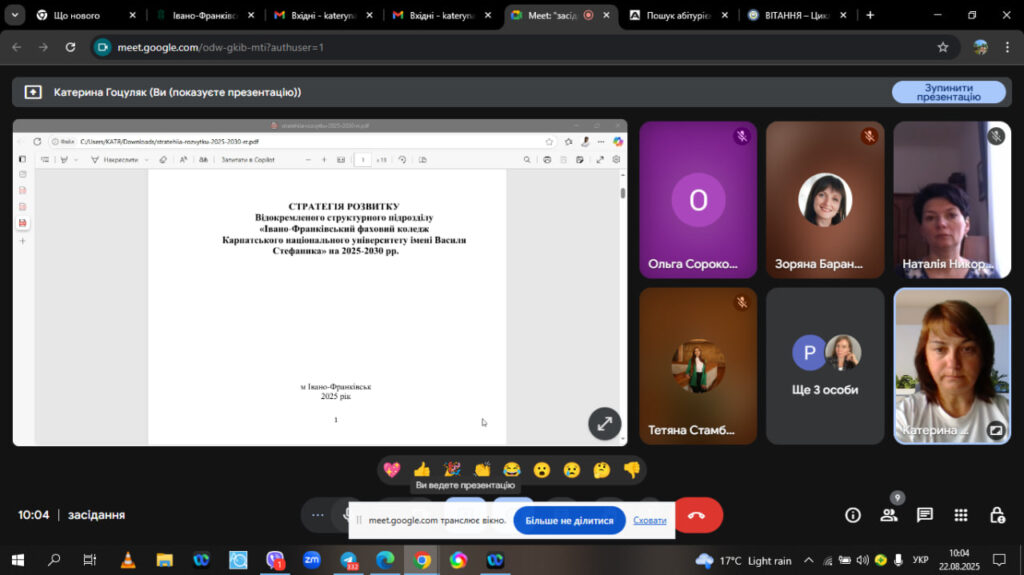
Task: Open host controls lock icon
Action: (x=997, y=515)
